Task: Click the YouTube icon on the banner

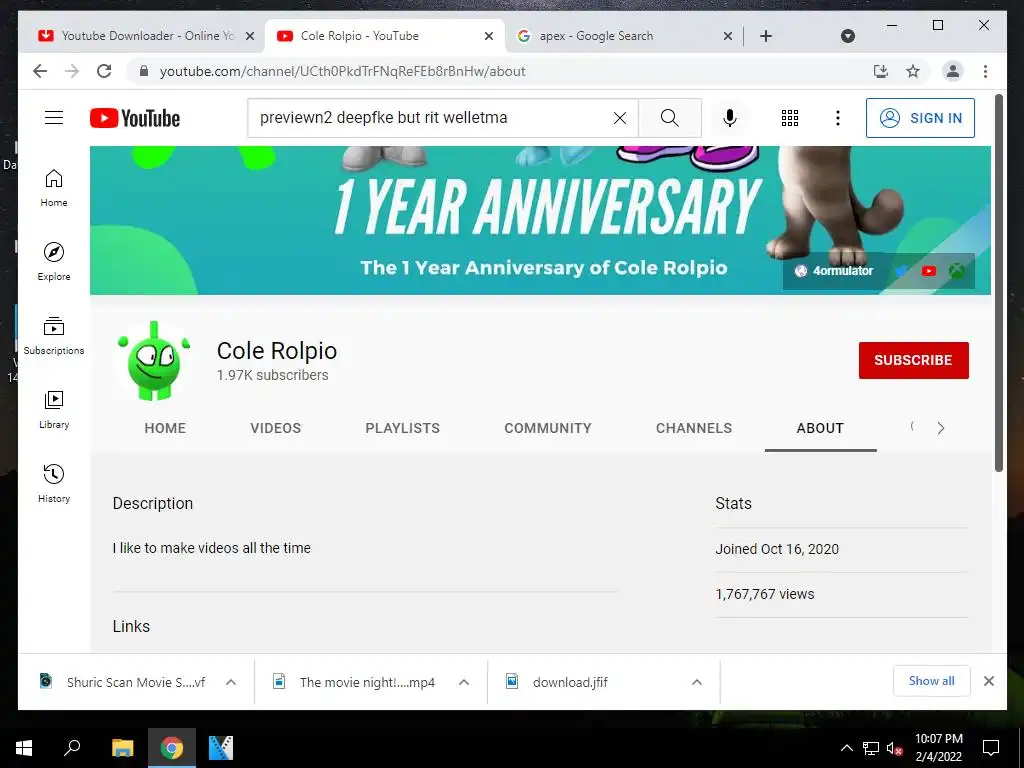Action: (929, 270)
